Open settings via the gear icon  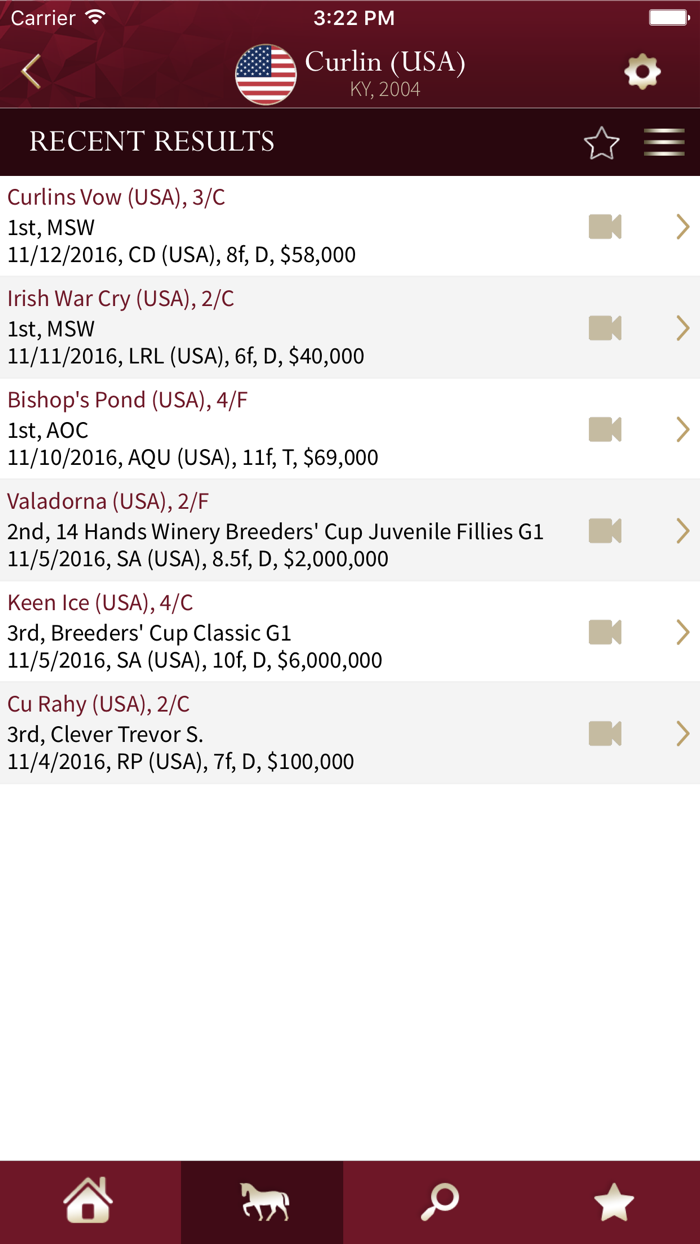click(642, 71)
